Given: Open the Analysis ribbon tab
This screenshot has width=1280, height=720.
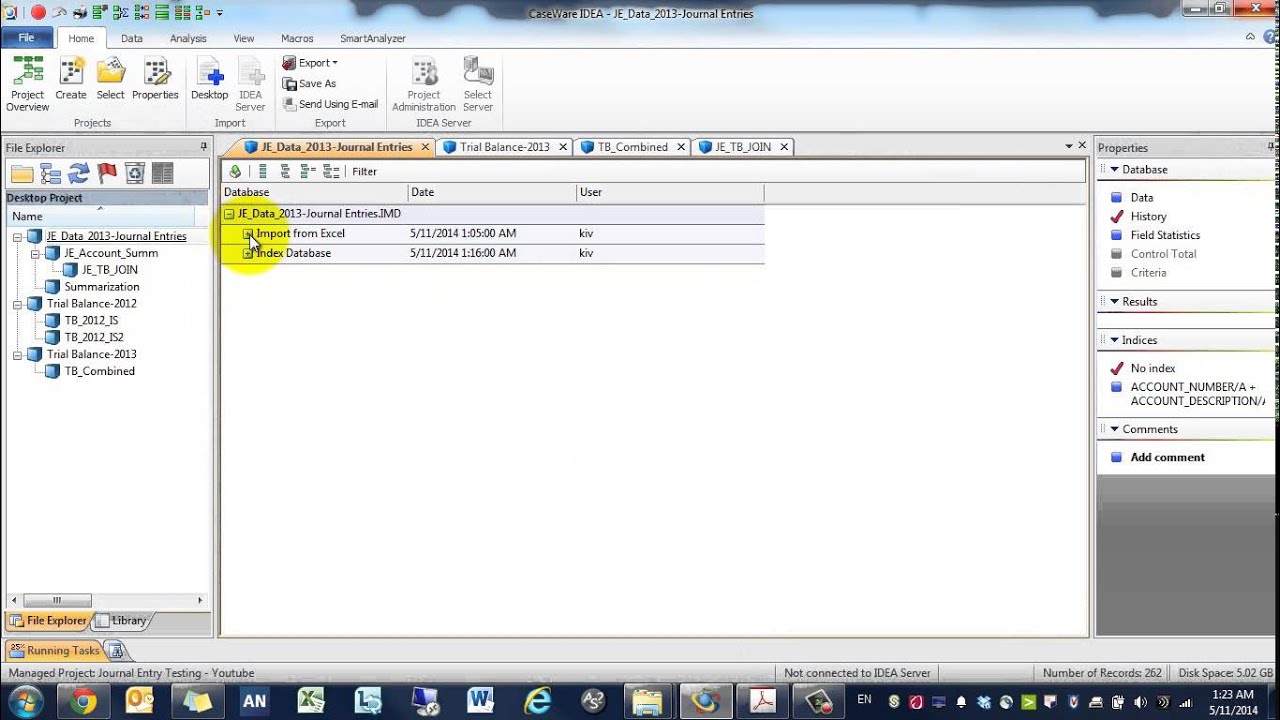Looking at the screenshot, I should coord(188,38).
